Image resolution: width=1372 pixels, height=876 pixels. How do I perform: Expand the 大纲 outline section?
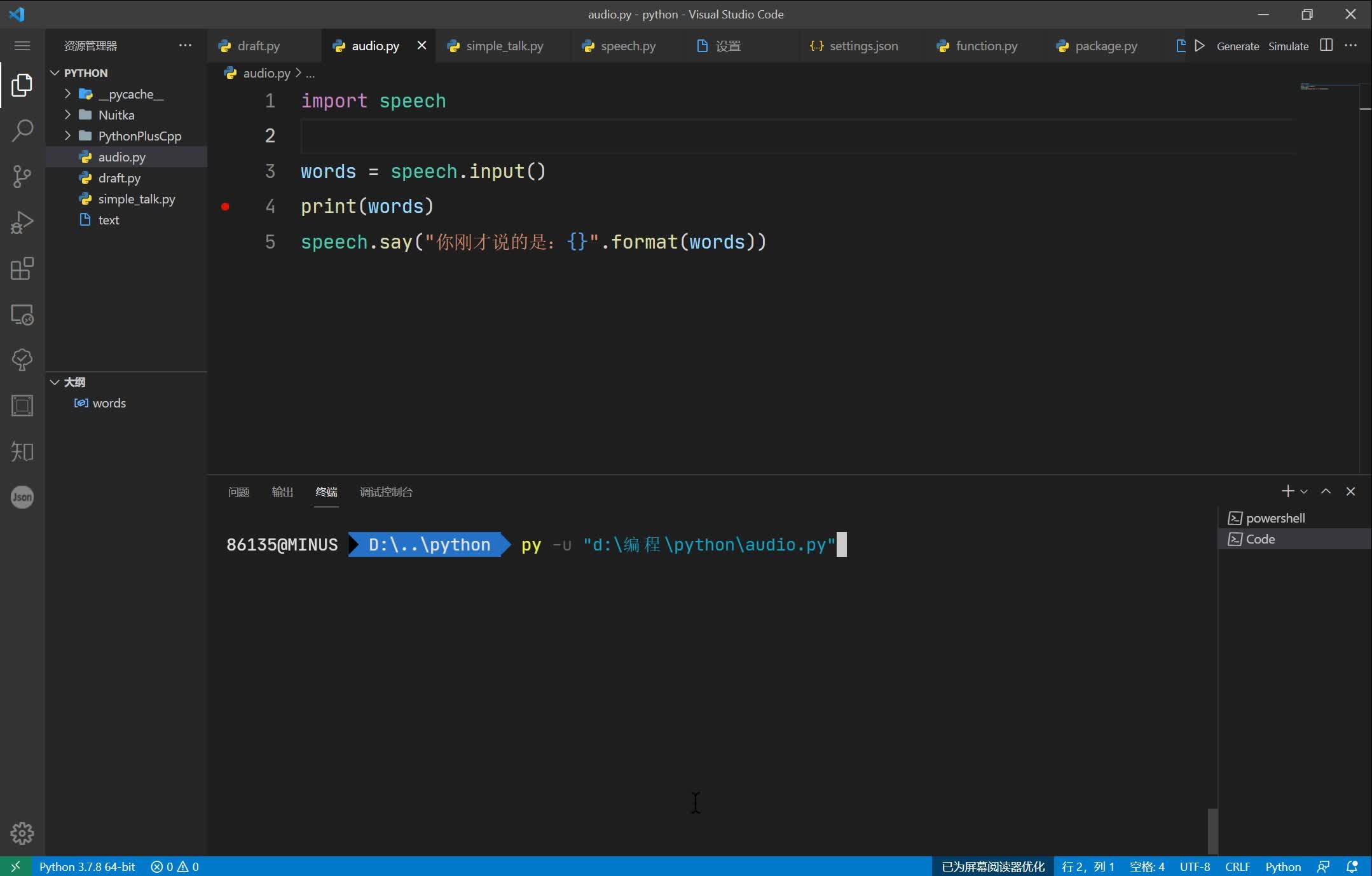[x=54, y=382]
